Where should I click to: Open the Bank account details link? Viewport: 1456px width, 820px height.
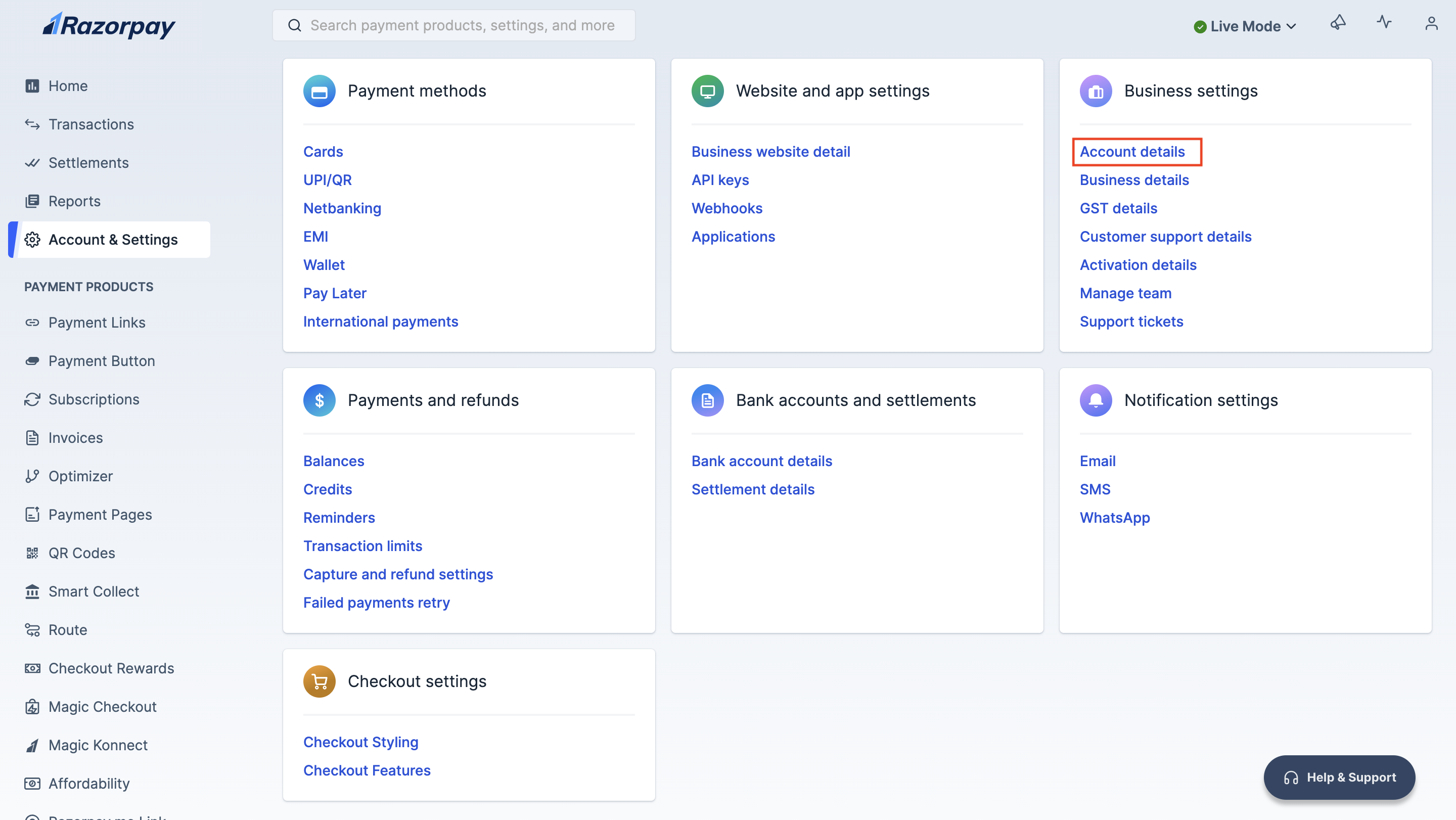tap(762, 461)
